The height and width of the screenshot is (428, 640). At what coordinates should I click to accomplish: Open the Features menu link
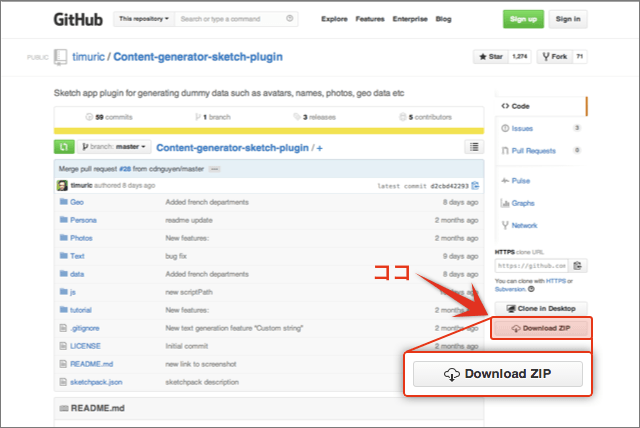[370, 19]
